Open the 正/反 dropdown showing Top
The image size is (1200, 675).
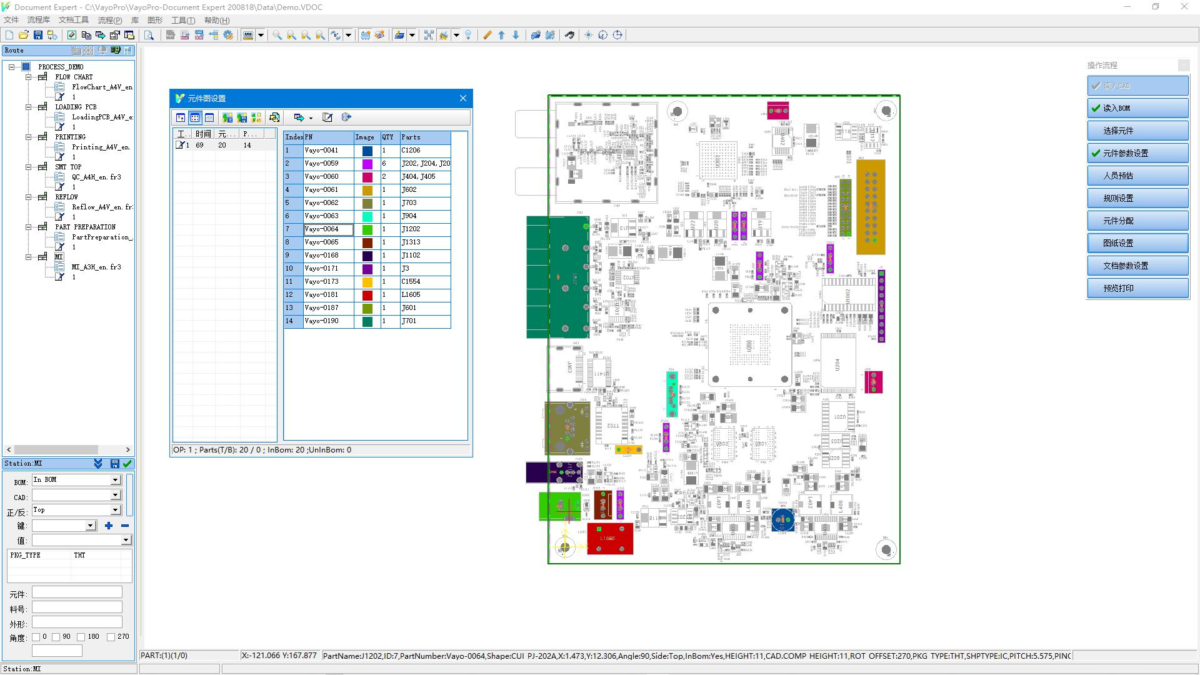click(x=115, y=510)
